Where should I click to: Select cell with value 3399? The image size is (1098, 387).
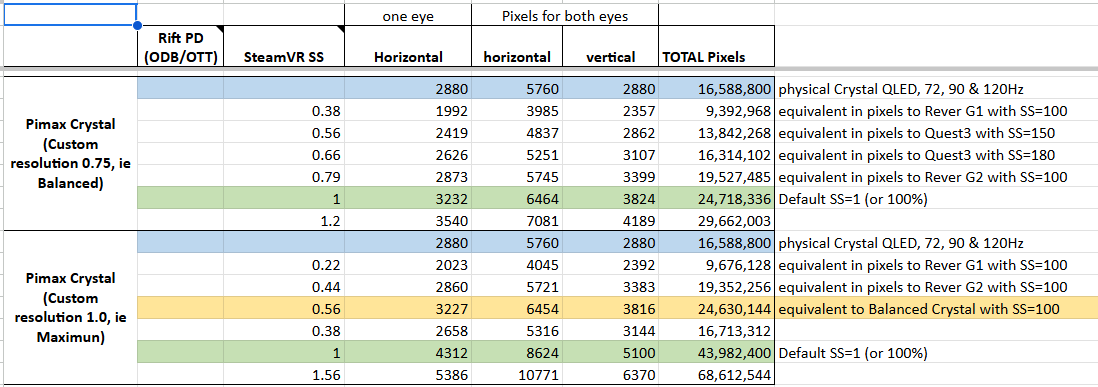click(x=611, y=177)
